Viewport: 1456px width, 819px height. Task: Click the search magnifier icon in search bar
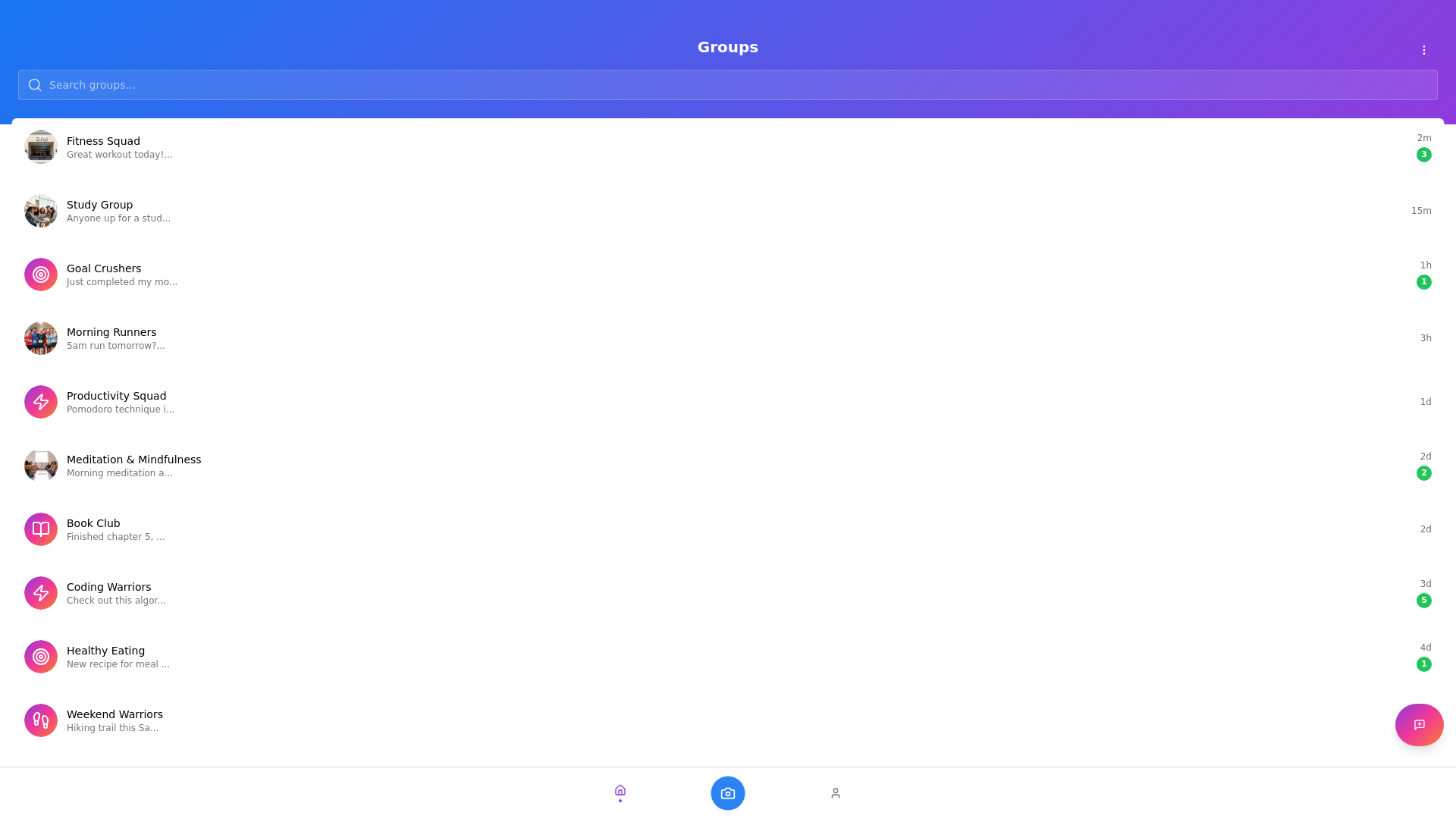pos(35,85)
